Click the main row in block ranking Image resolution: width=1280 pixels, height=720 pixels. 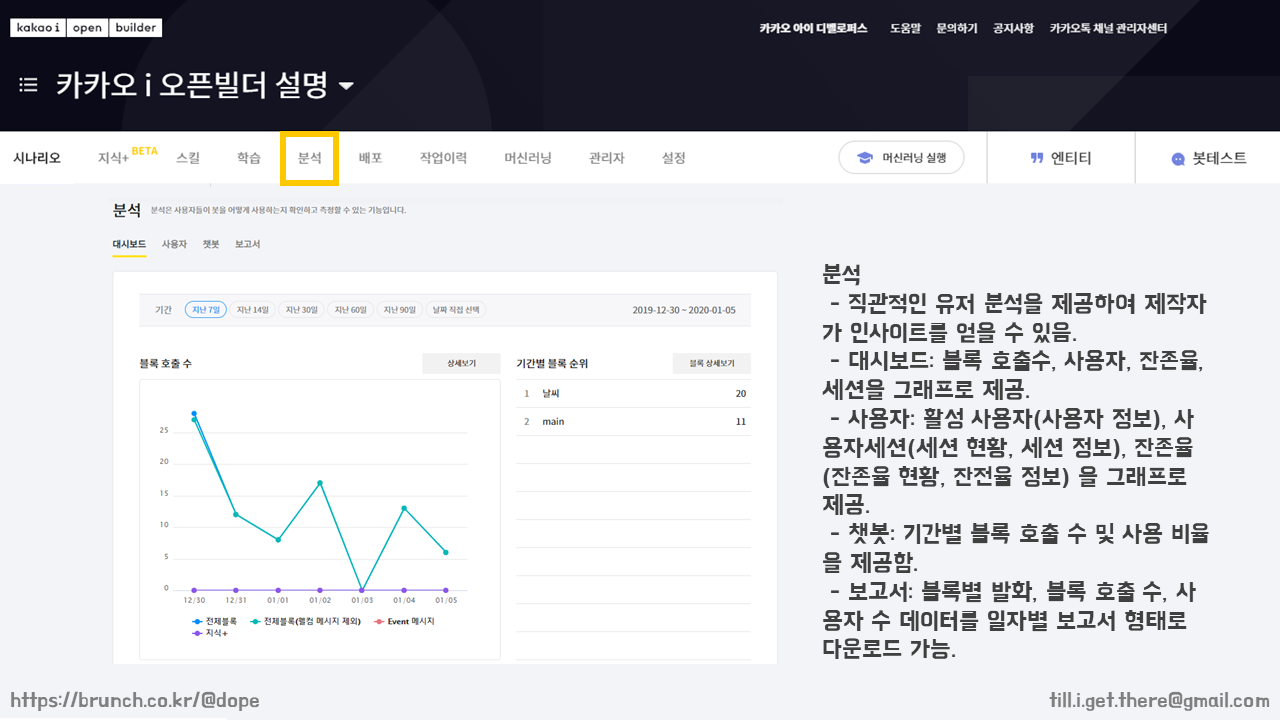633,422
